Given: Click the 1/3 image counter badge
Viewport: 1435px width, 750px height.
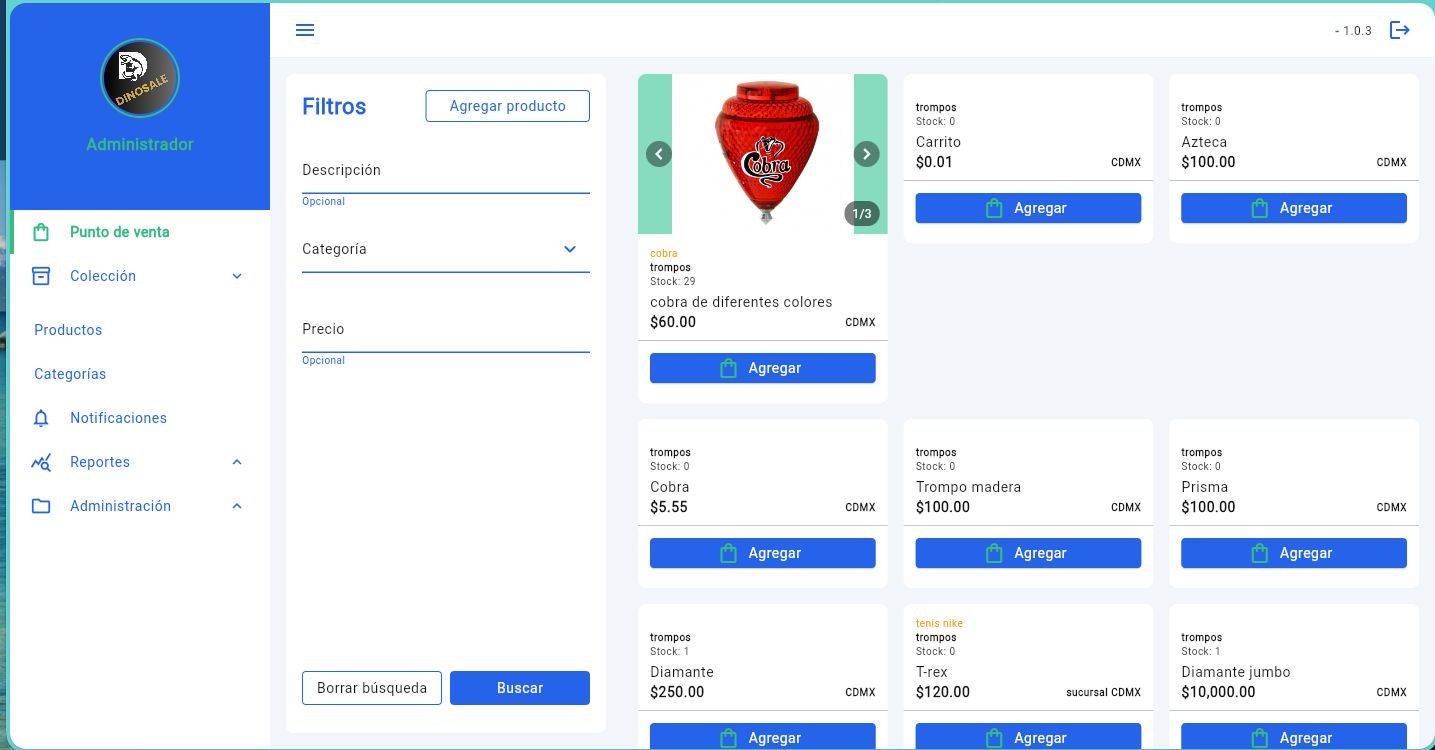Looking at the screenshot, I should point(862,214).
